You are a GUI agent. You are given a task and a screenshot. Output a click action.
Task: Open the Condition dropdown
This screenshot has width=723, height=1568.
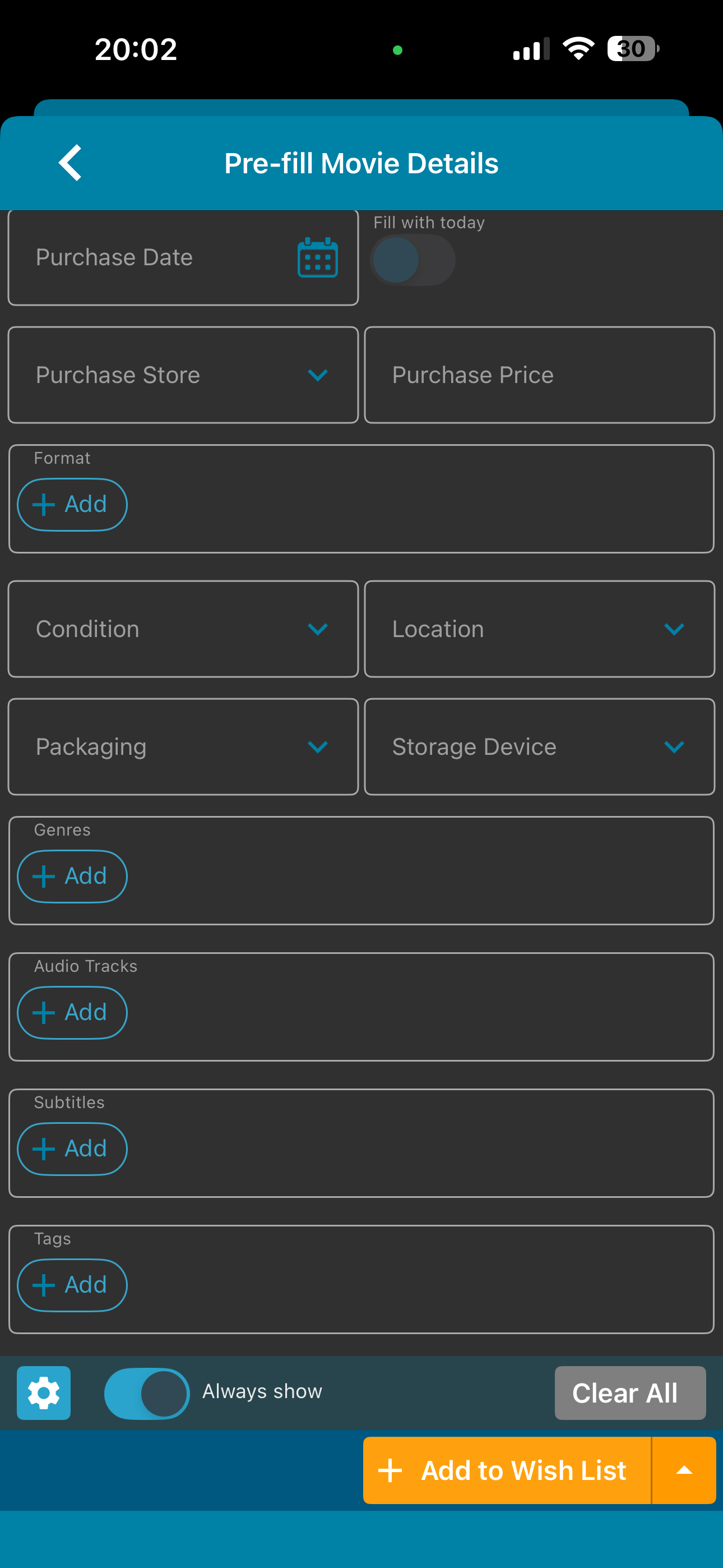[x=183, y=629]
